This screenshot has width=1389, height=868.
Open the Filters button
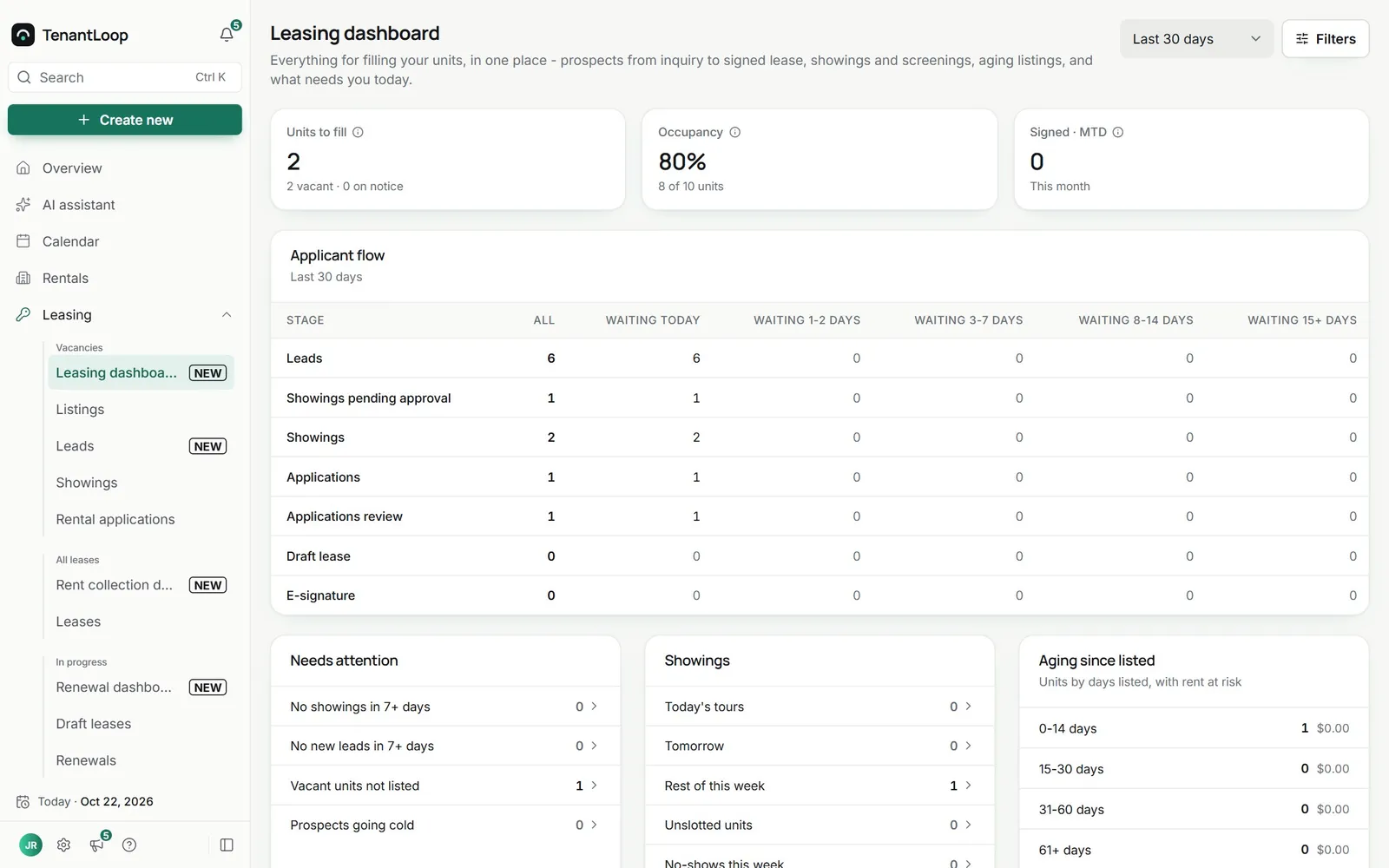[1326, 39]
